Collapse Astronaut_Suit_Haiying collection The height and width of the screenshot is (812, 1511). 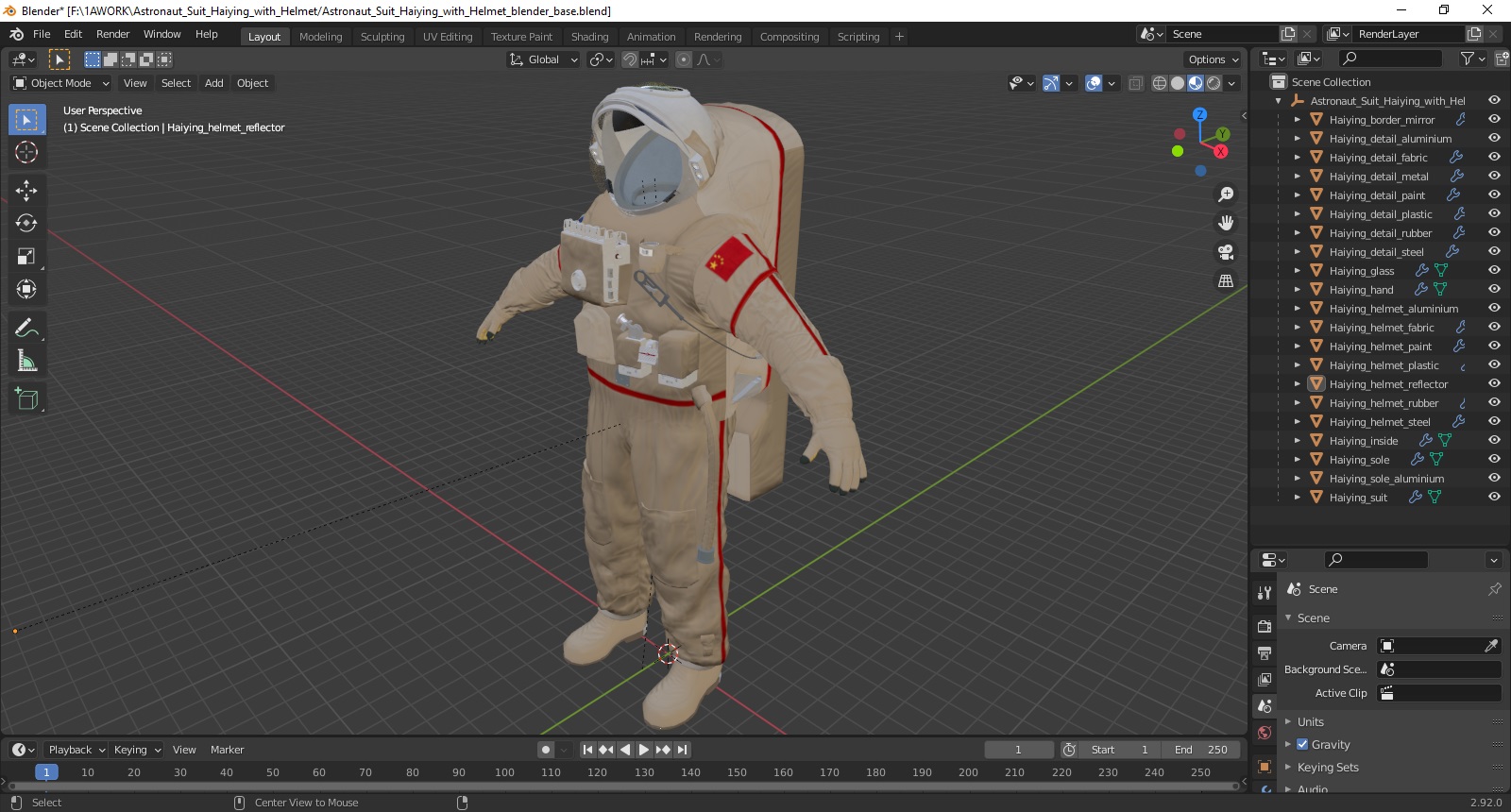coord(1278,101)
